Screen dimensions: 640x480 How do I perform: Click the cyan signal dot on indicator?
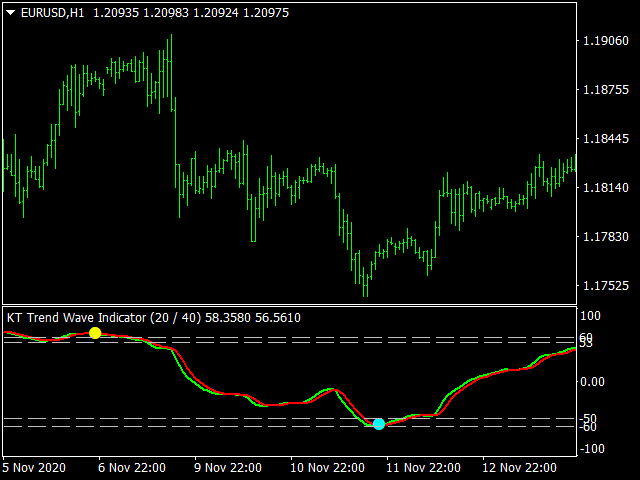379,424
